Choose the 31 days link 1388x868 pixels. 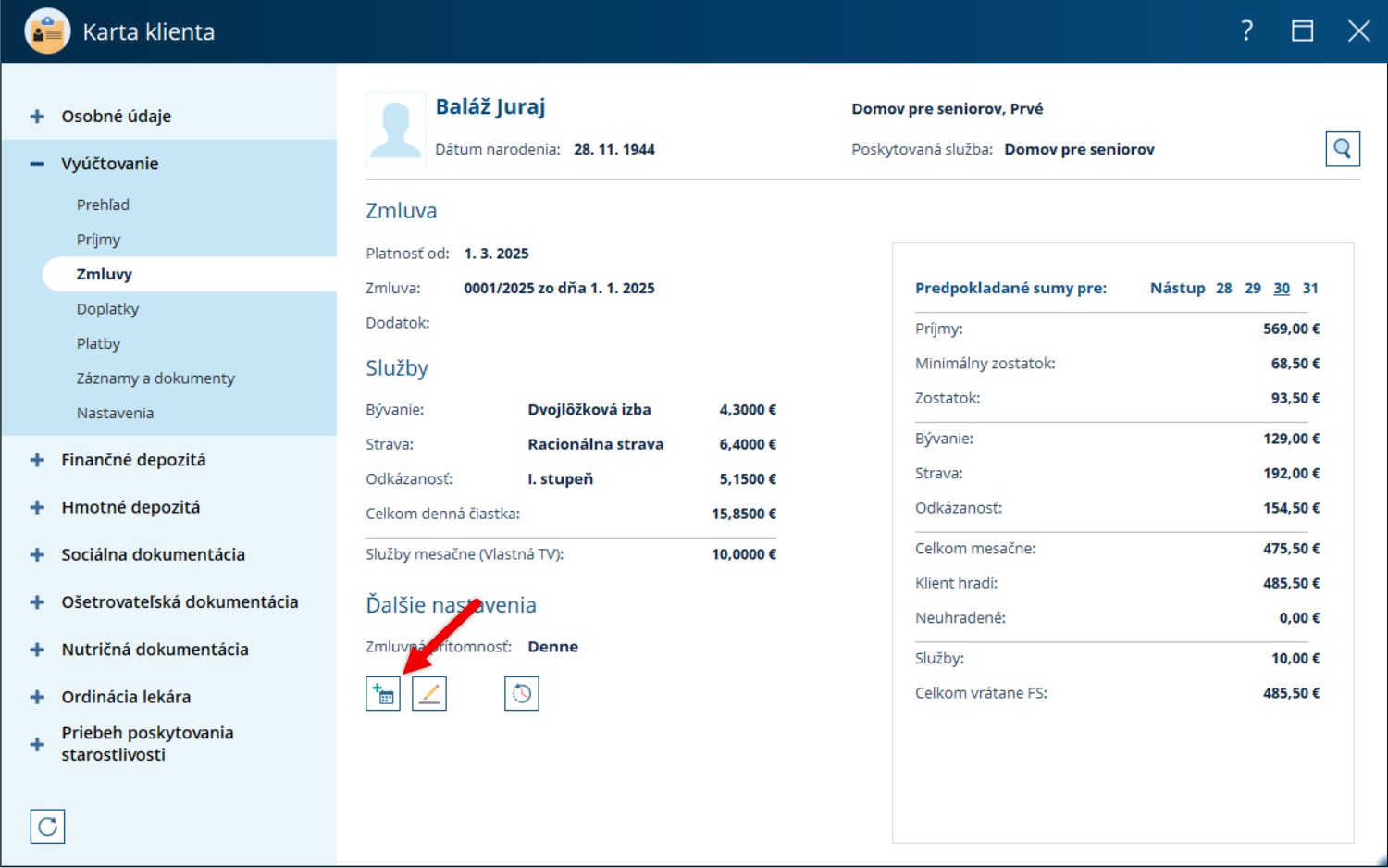click(x=1310, y=288)
